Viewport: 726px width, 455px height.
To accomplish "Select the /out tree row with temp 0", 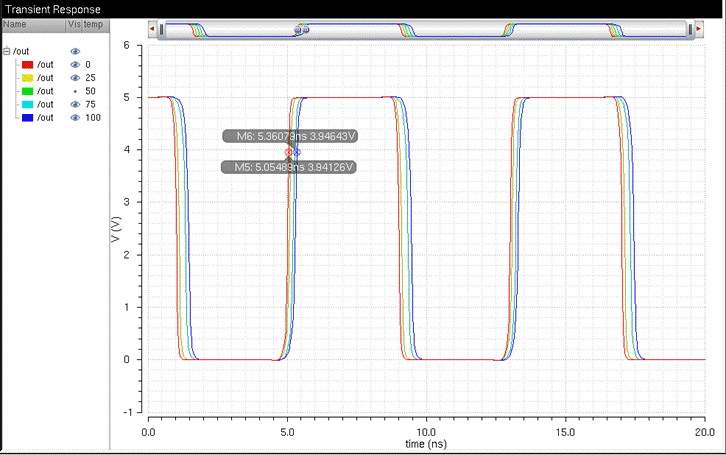I will [x=56, y=65].
